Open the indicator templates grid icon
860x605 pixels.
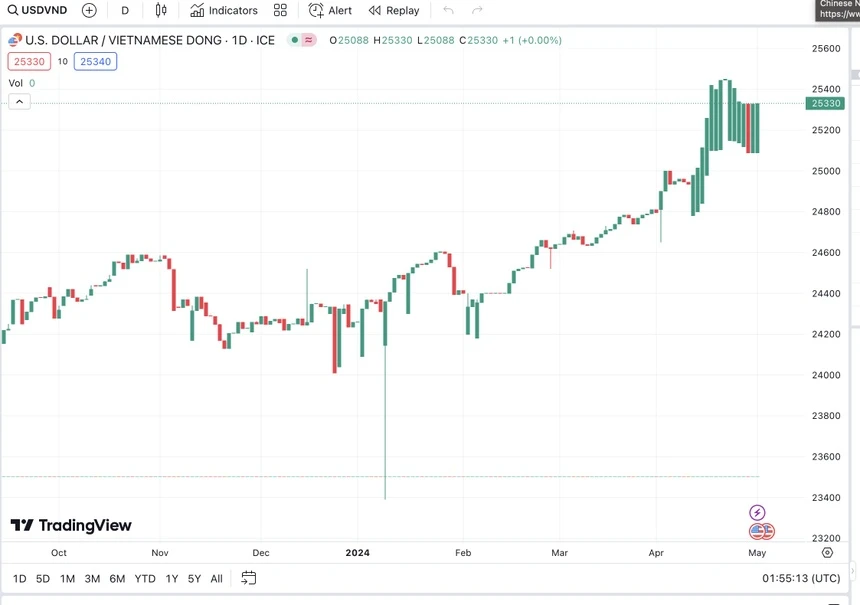[280, 10]
